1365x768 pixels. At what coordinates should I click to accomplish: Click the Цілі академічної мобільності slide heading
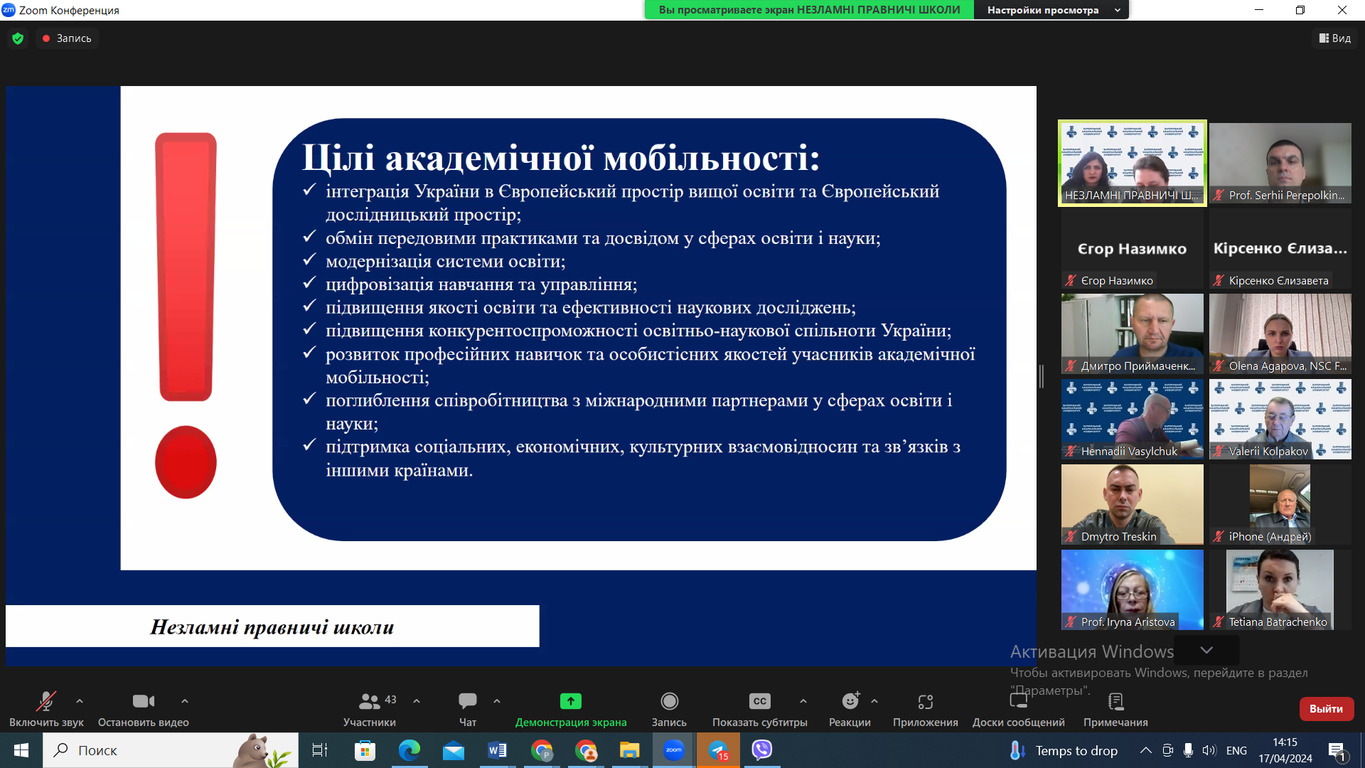561,158
